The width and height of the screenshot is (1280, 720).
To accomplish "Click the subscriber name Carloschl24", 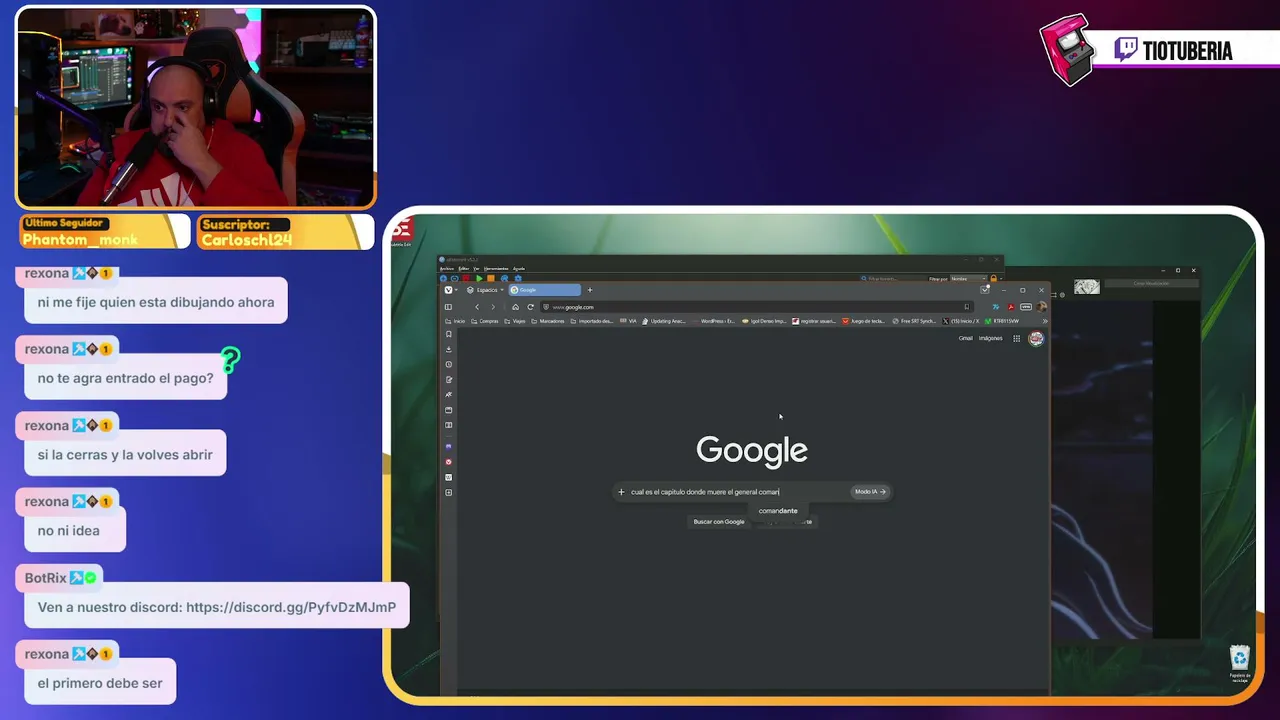I will [247, 240].
